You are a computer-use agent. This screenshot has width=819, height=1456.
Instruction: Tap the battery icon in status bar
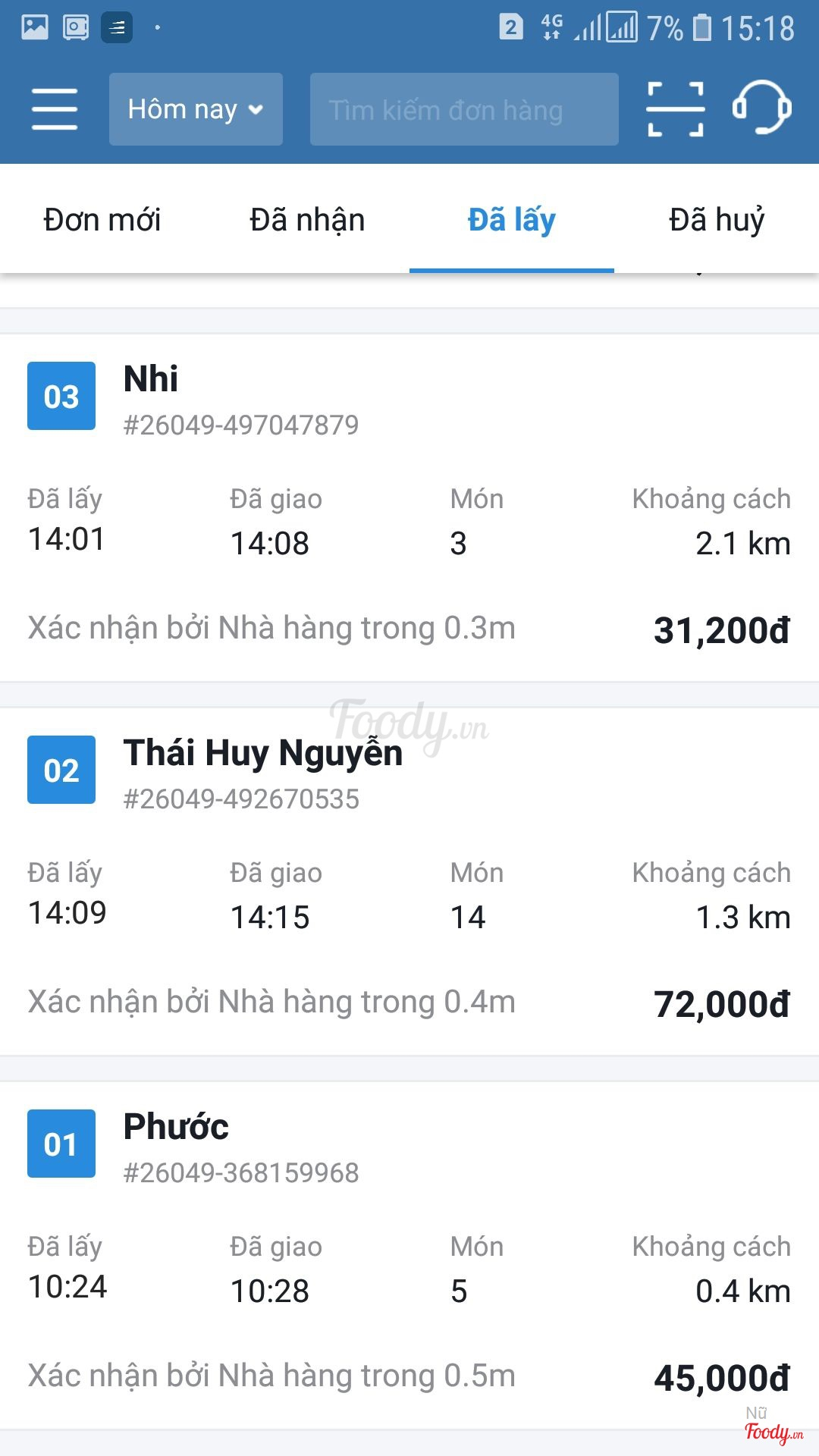(x=703, y=28)
